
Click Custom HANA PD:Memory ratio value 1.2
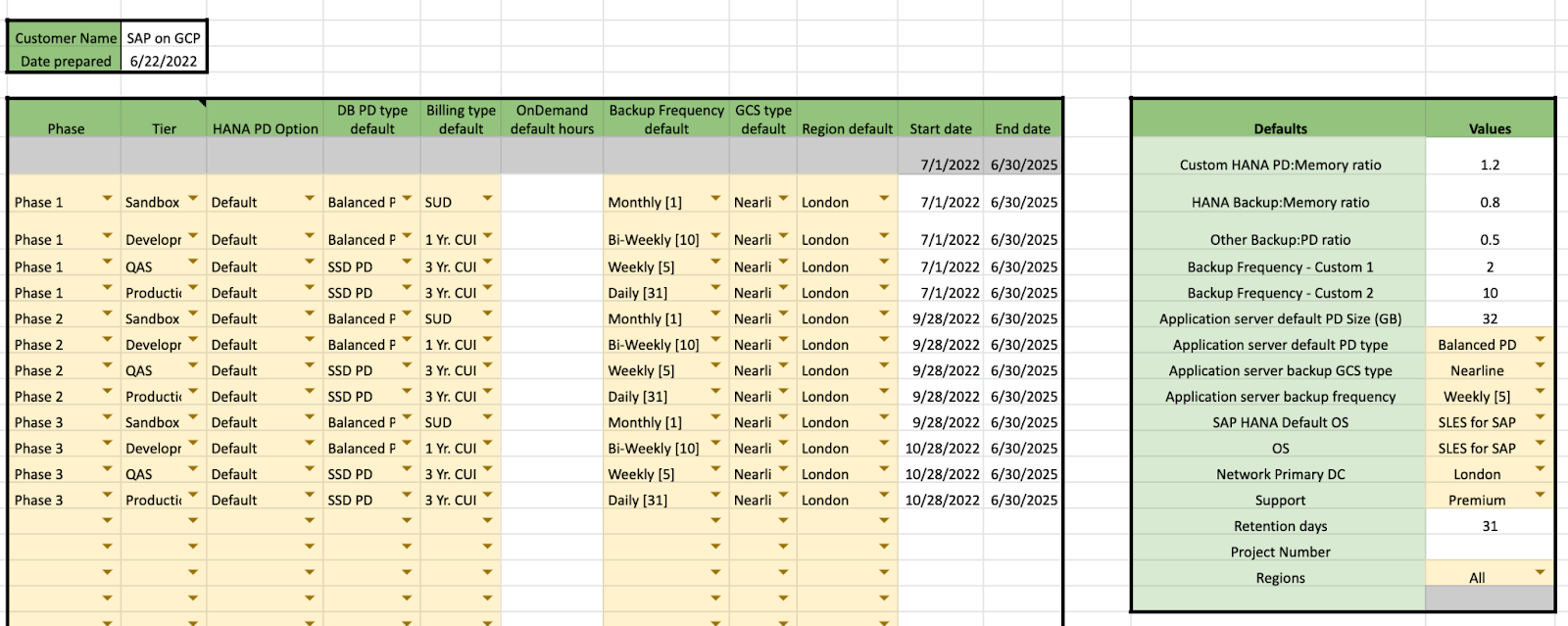coord(1490,165)
